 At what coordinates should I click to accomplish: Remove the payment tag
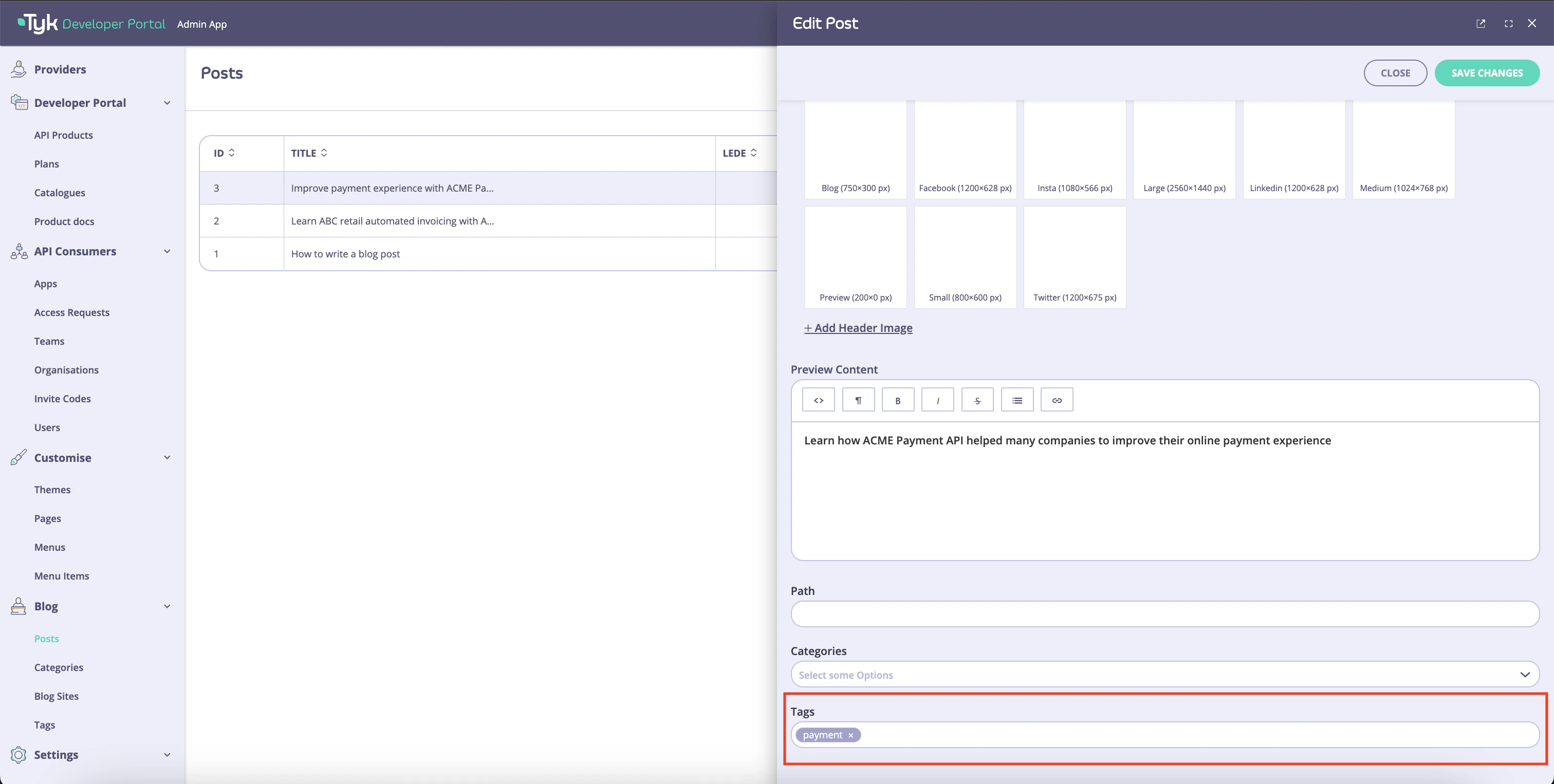click(x=850, y=735)
